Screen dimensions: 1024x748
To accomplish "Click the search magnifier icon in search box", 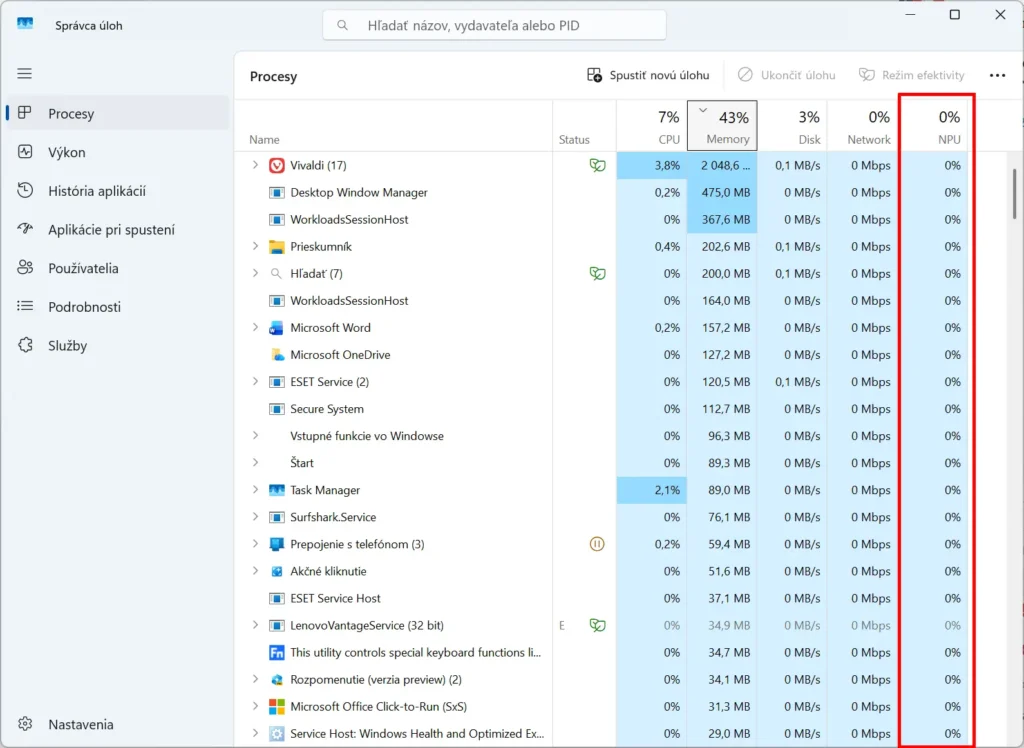I will 342,25.
